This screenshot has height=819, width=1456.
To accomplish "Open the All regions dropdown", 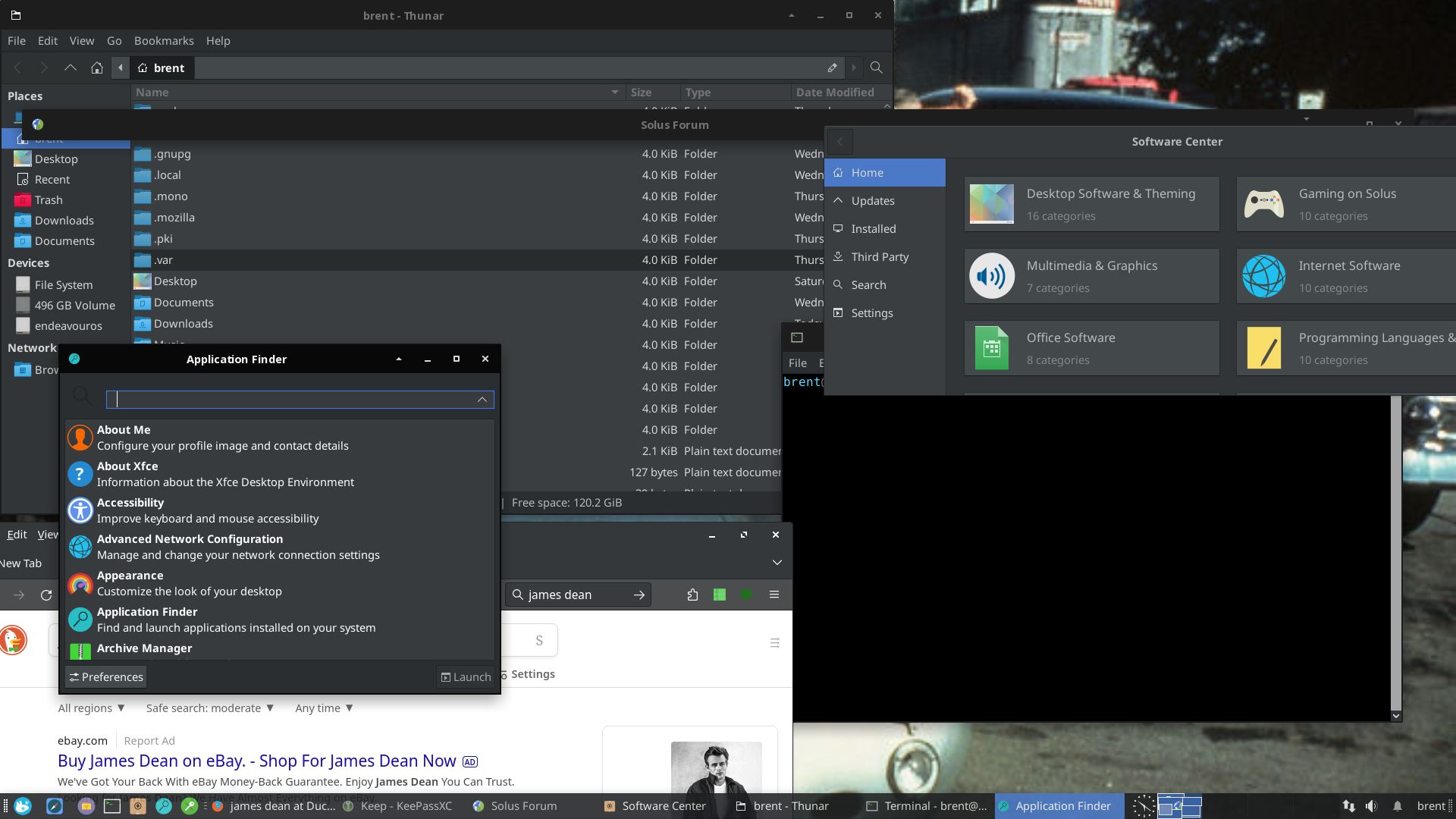I will (x=91, y=708).
